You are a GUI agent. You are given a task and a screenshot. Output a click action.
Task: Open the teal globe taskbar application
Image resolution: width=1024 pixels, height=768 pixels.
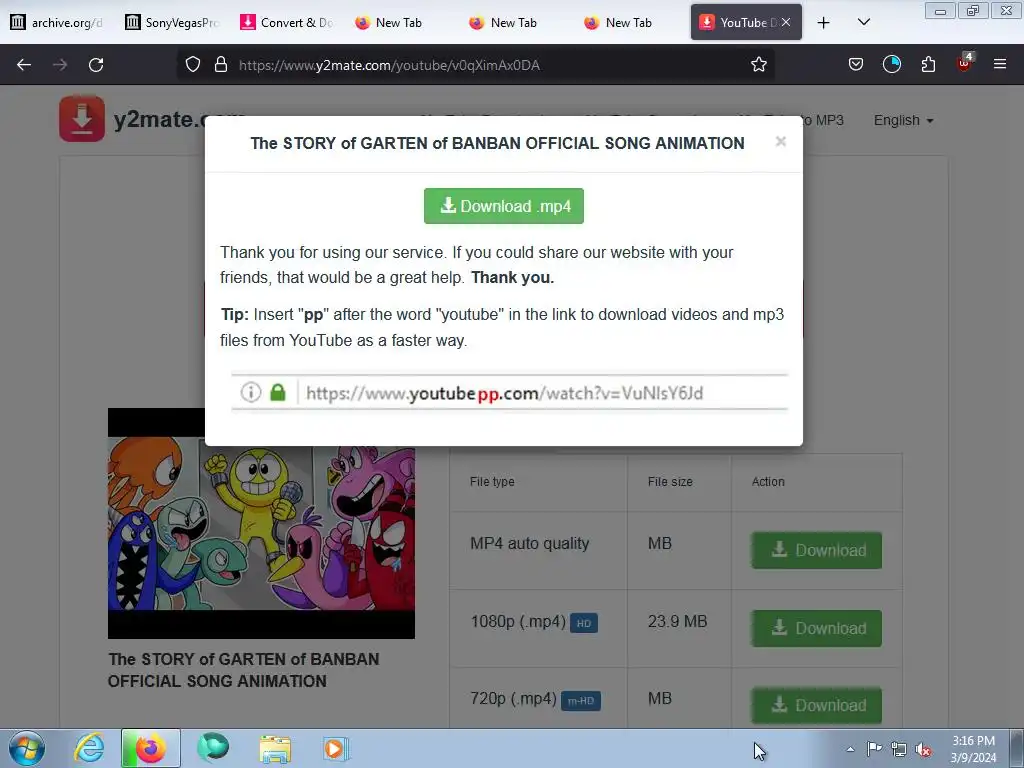[213, 748]
